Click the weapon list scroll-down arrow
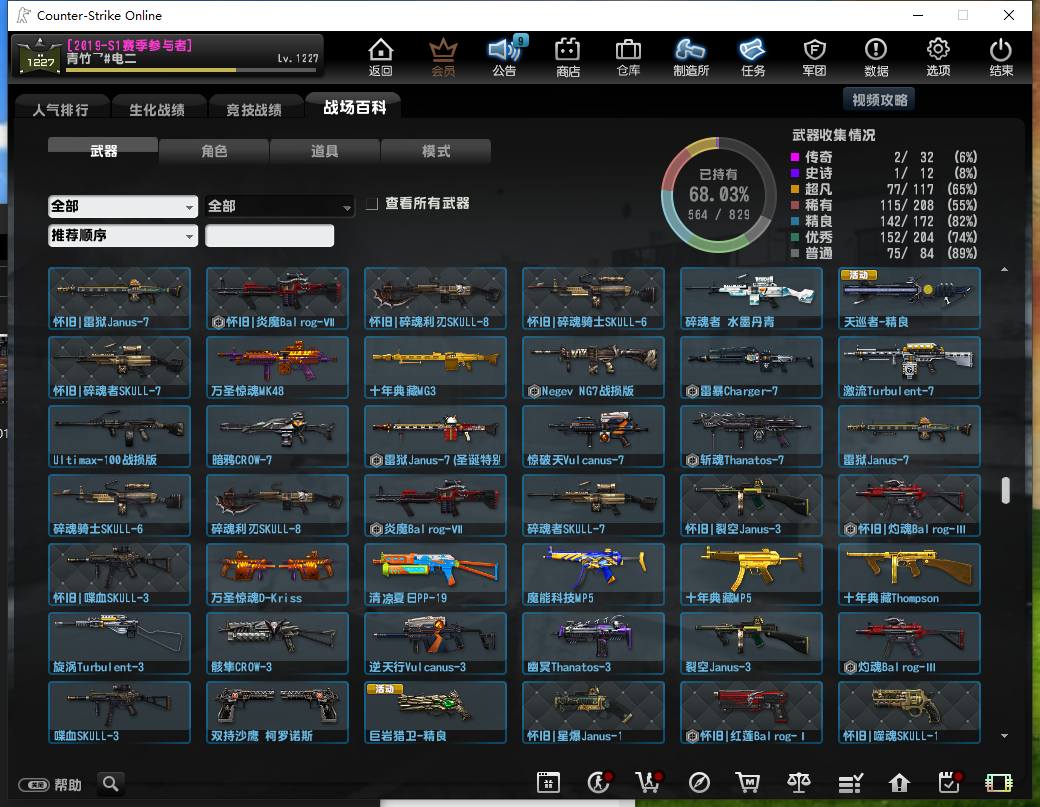 (1005, 735)
